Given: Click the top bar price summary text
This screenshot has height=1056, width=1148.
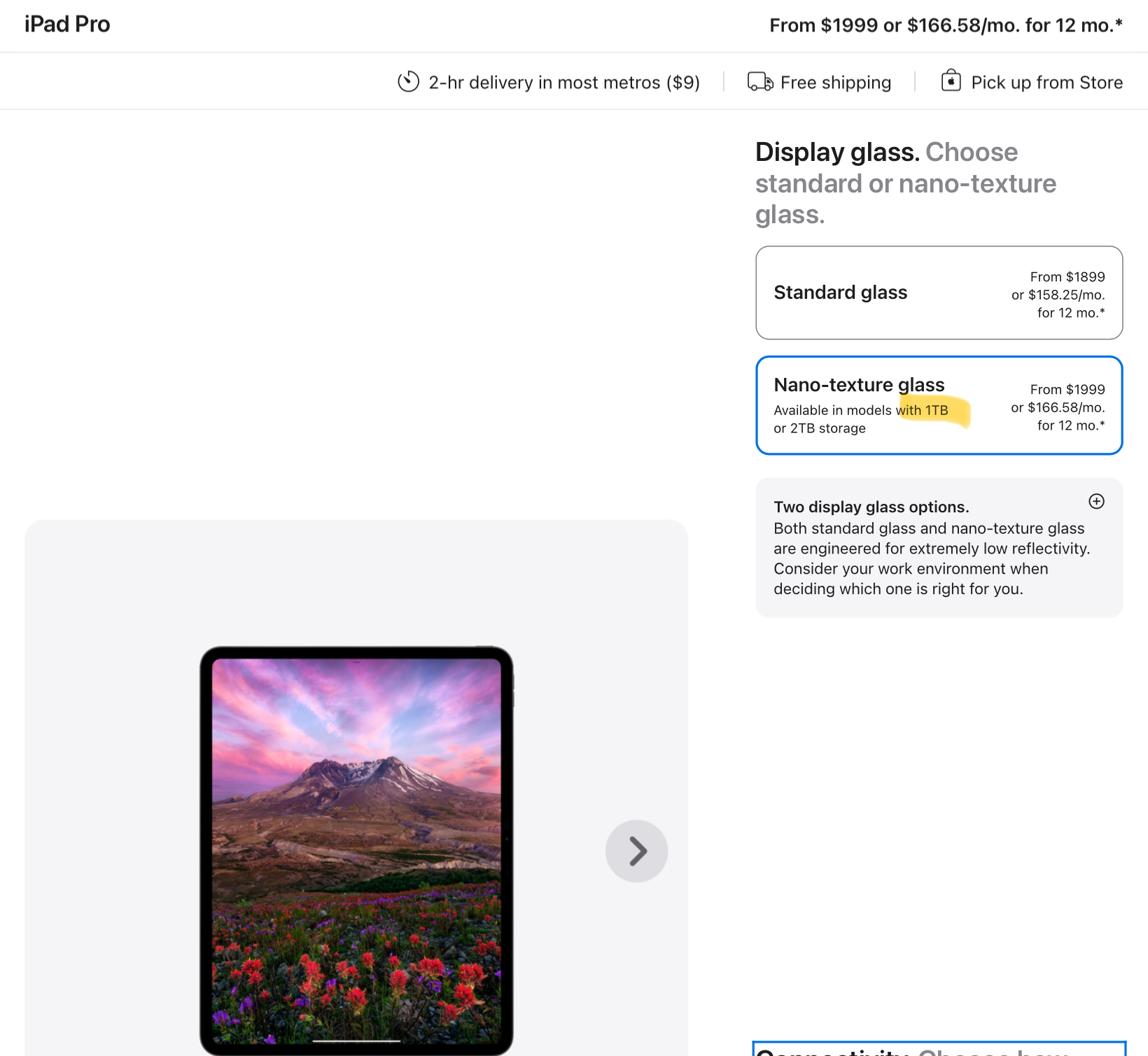Looking at the screenshot, I should [946, 25].
